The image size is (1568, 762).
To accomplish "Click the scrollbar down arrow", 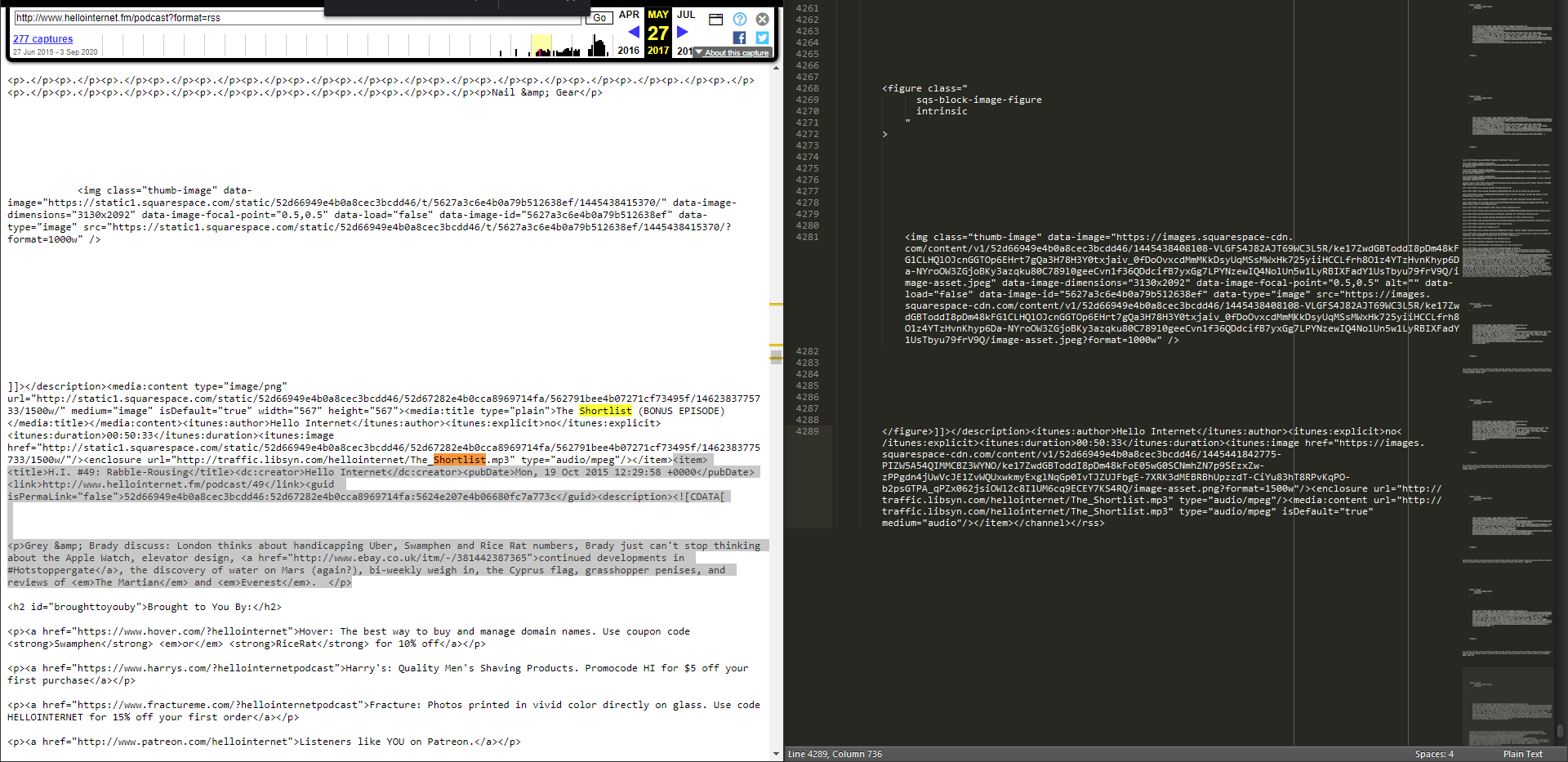I will point(776,753).
